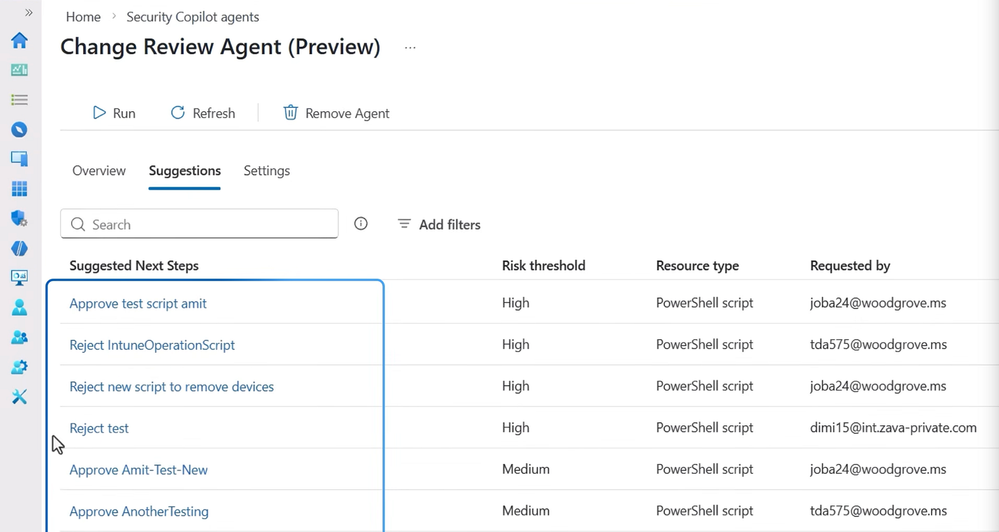Open Troubleshooting wrench icon in sidebar
The width and height of the screenshot is (999, 532).
(x=19, y=397)
